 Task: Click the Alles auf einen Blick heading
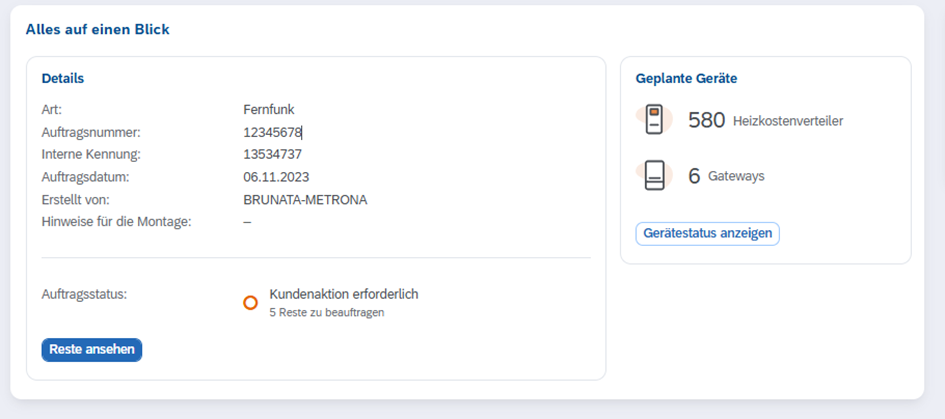pos(97,29)
